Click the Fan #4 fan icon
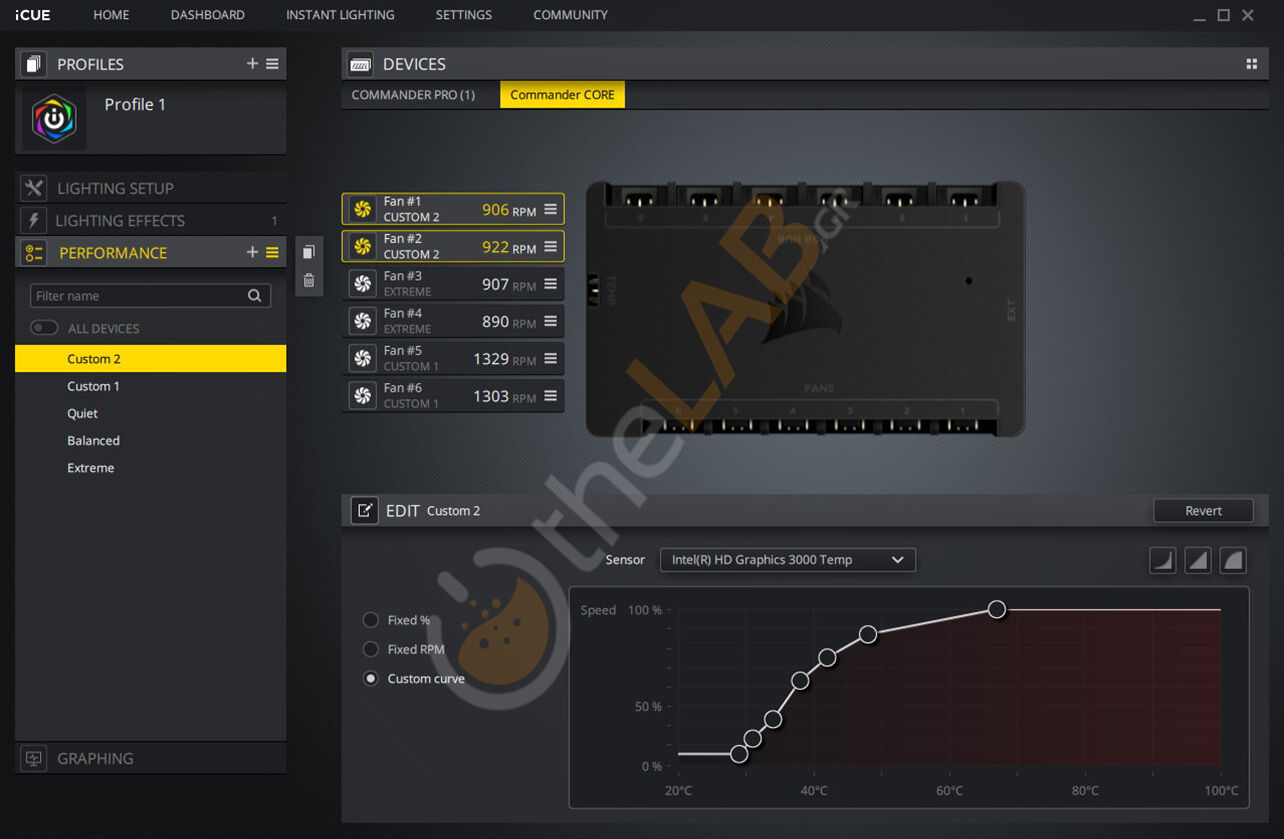 tap(363, 321)
